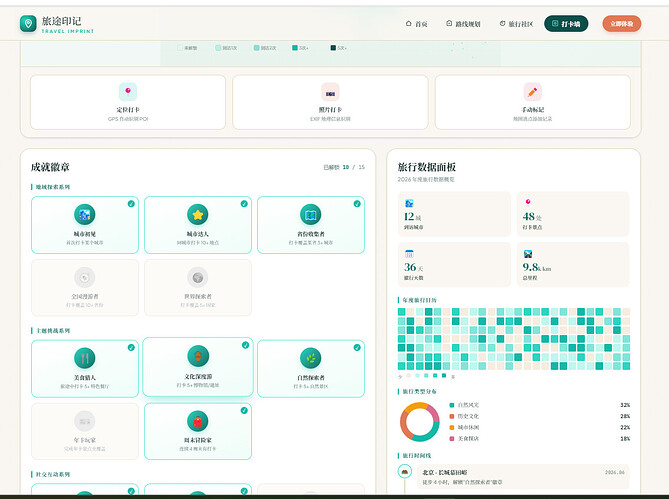The image size is (669, 499).
Task: Click the checkmark on 城市达人 card
Action: tap(244, 204)
